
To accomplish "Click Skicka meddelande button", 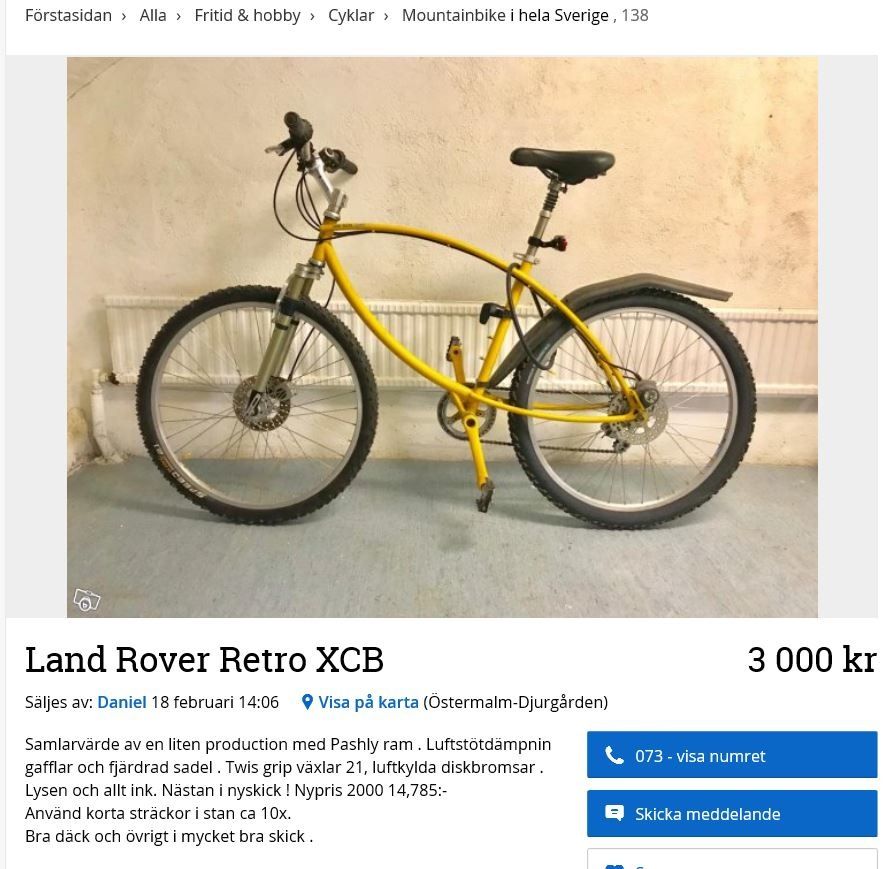I will point(732,813).
